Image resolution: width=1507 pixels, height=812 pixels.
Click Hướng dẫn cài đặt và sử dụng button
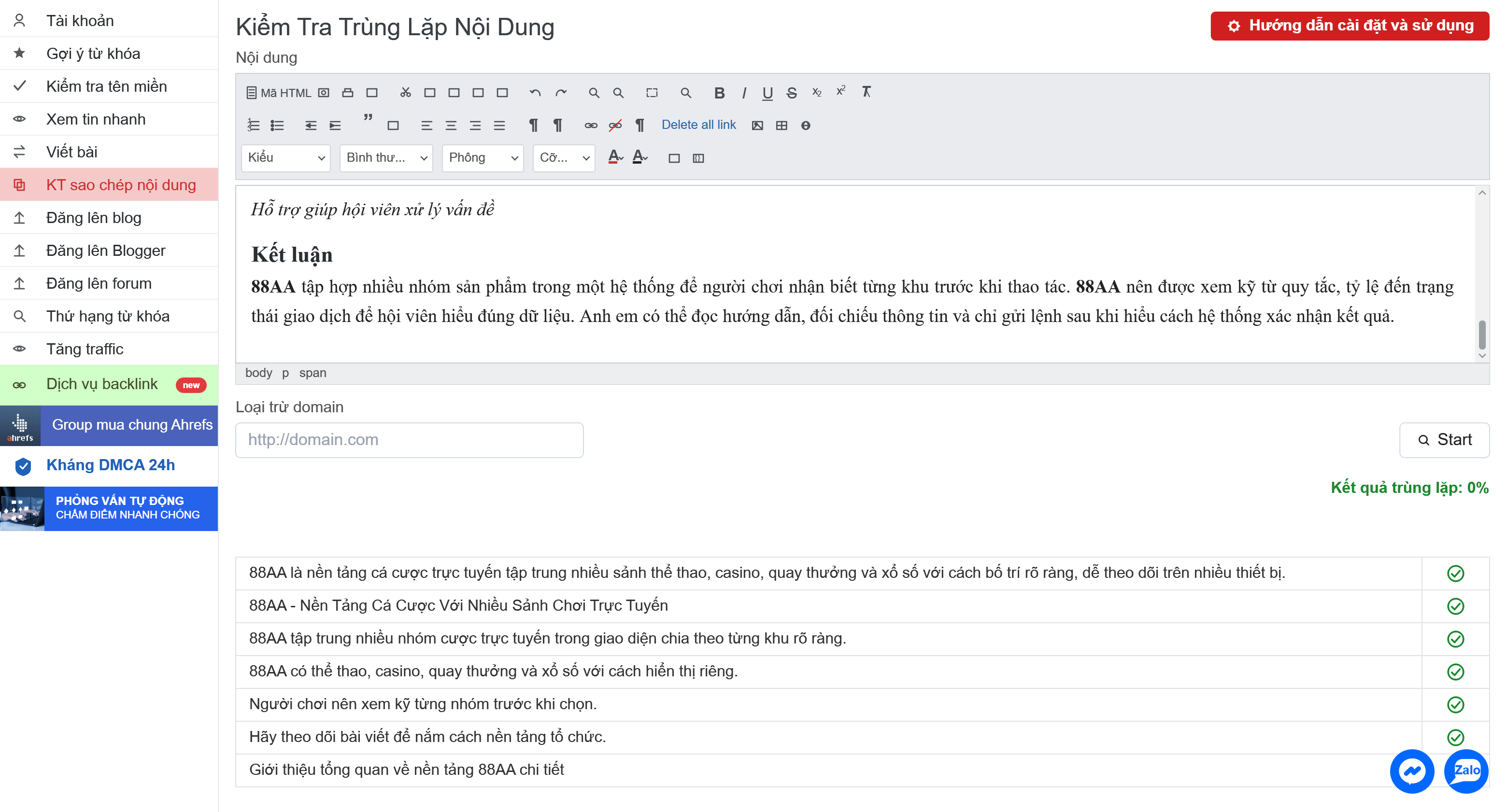click(x=1349, y=26)
